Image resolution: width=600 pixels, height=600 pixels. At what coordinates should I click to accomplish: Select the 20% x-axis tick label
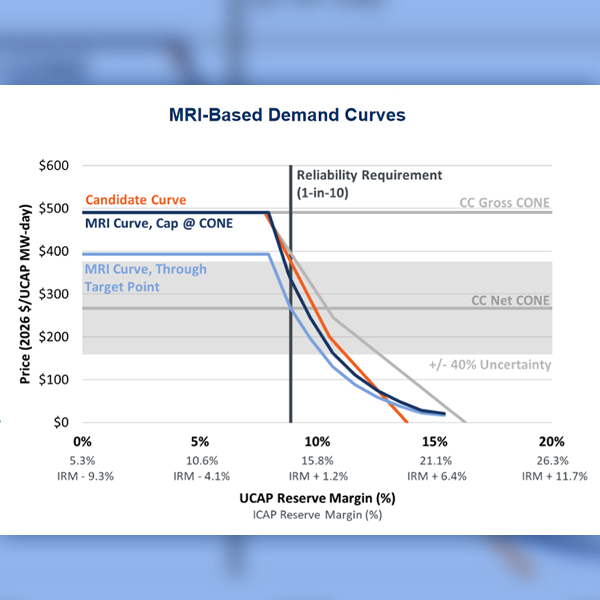(x=551, y=441)
